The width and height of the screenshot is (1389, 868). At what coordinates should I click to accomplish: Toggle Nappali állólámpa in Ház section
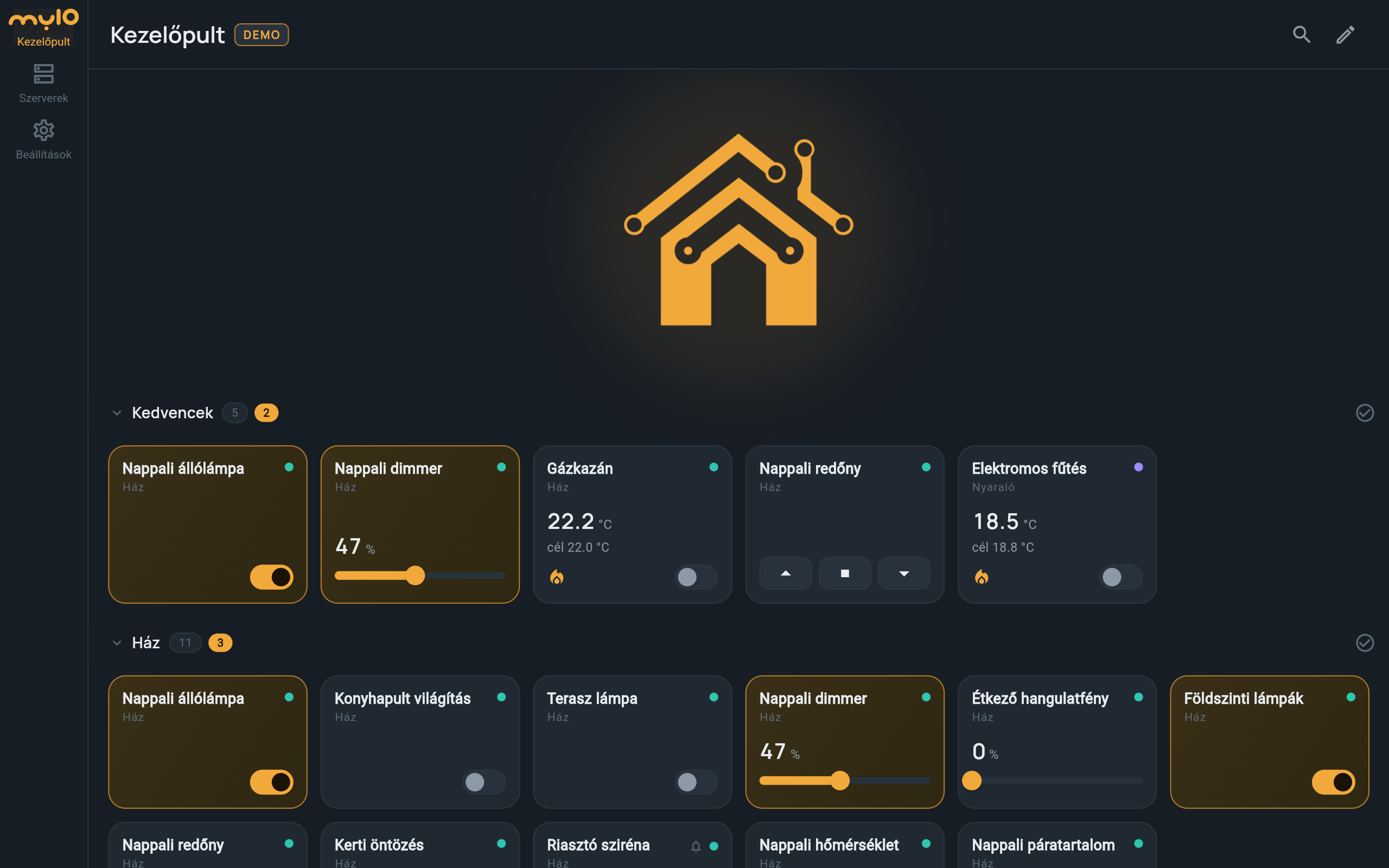pyautogui.click(x=271, y=782)
